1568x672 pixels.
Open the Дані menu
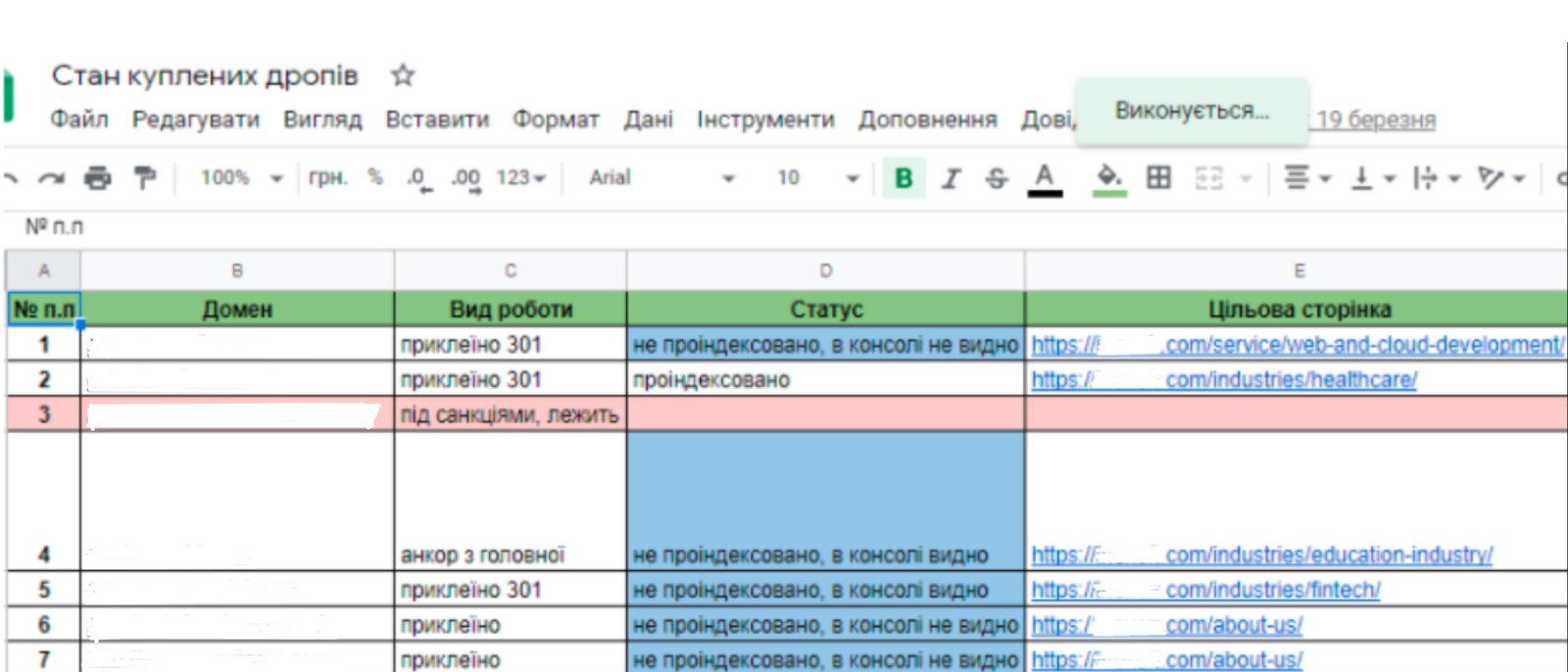coord(648,120)
